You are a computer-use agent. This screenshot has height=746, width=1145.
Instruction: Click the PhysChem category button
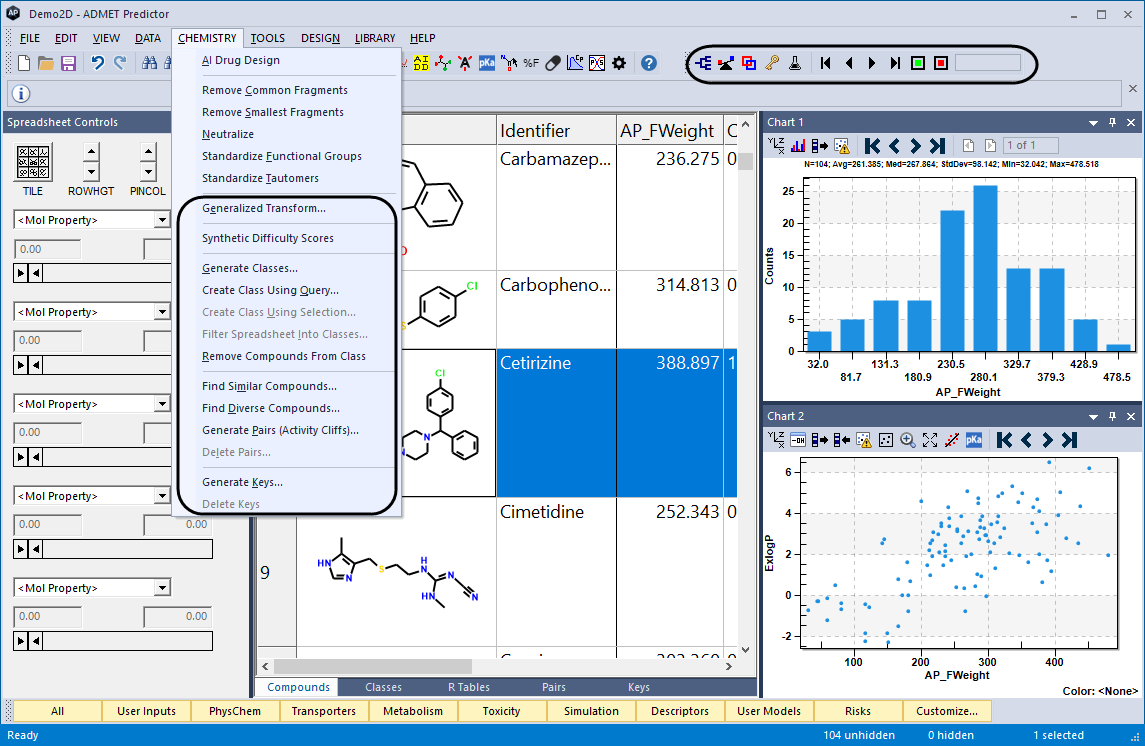[234, 711]
